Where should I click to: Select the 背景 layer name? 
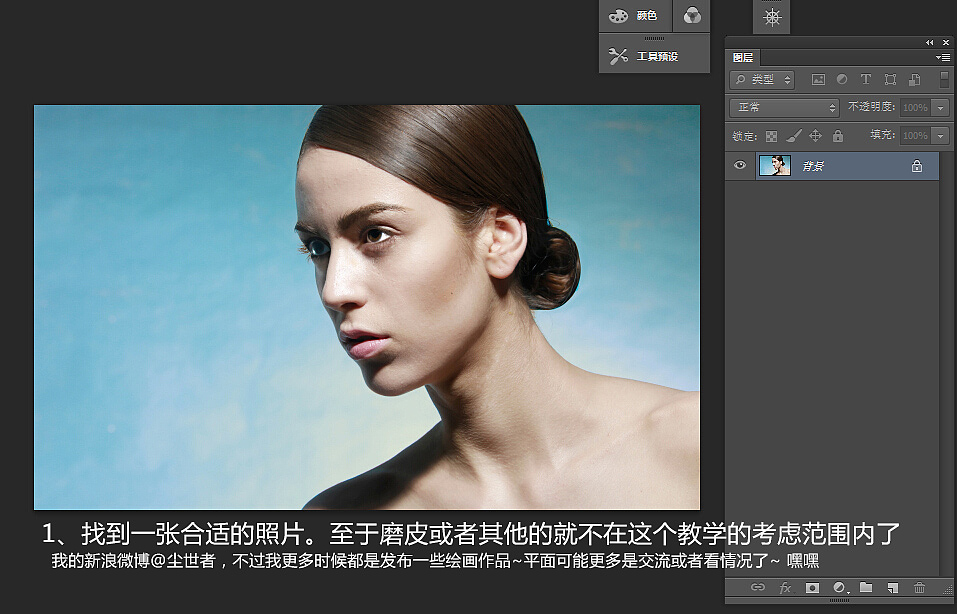pyautogui.click(x=812, y=166)
